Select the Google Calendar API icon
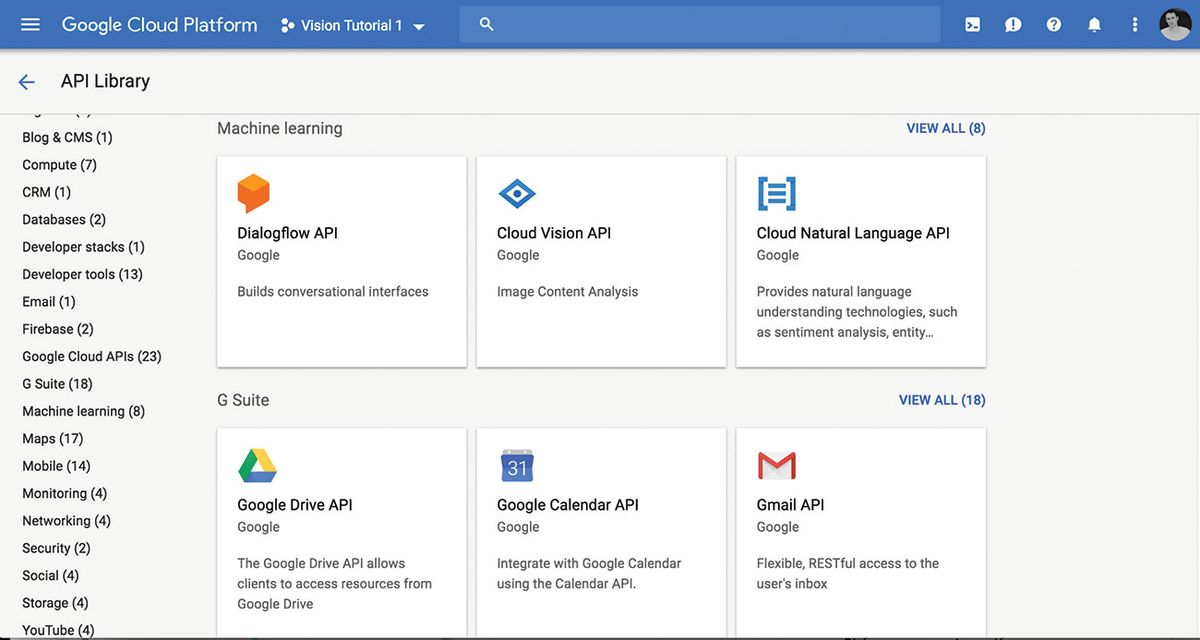The image size is (1200, 640). (x=516, y=465)
